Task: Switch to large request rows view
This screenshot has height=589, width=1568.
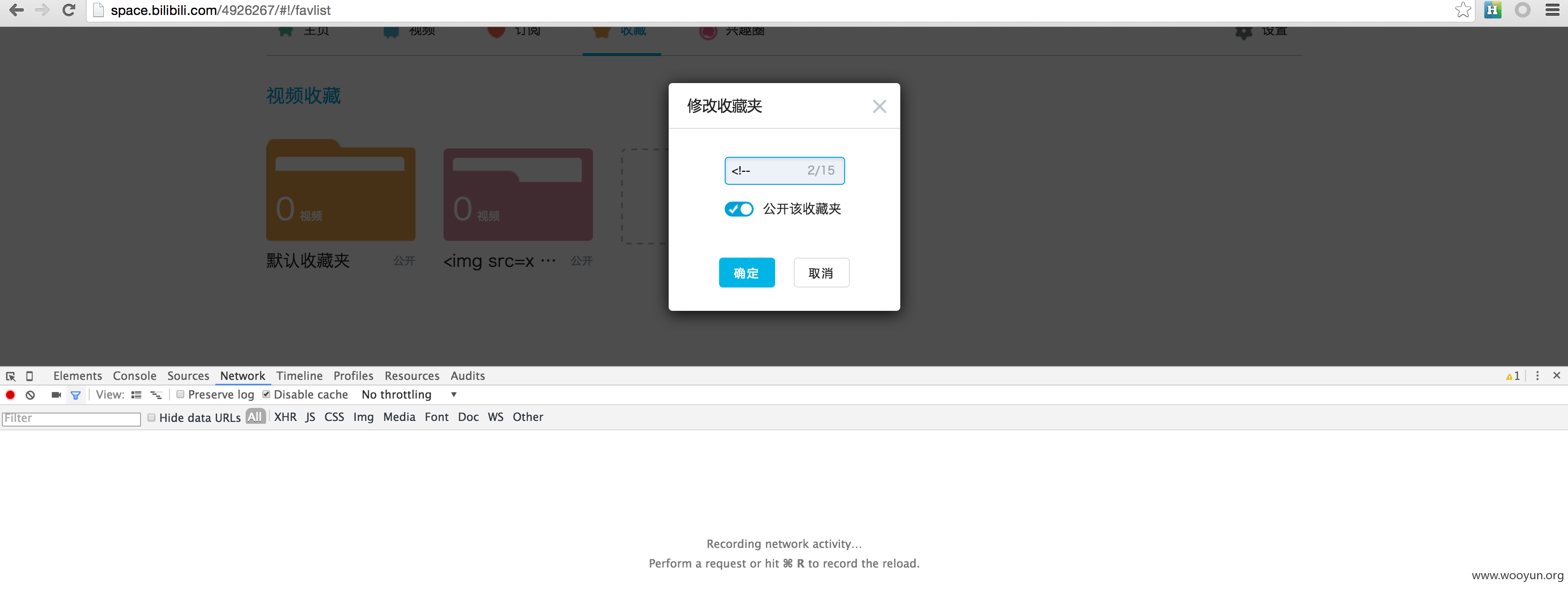Action: [136, 395]
